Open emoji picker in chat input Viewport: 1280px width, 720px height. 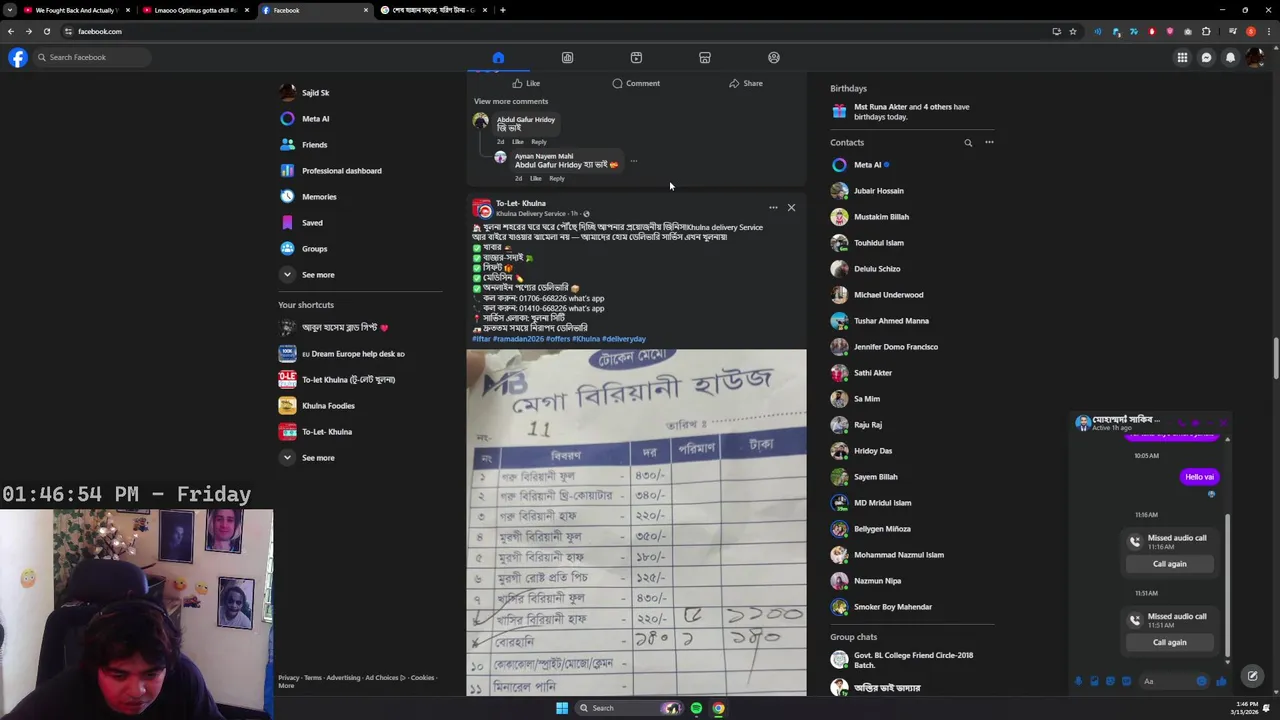point(1201,681)
